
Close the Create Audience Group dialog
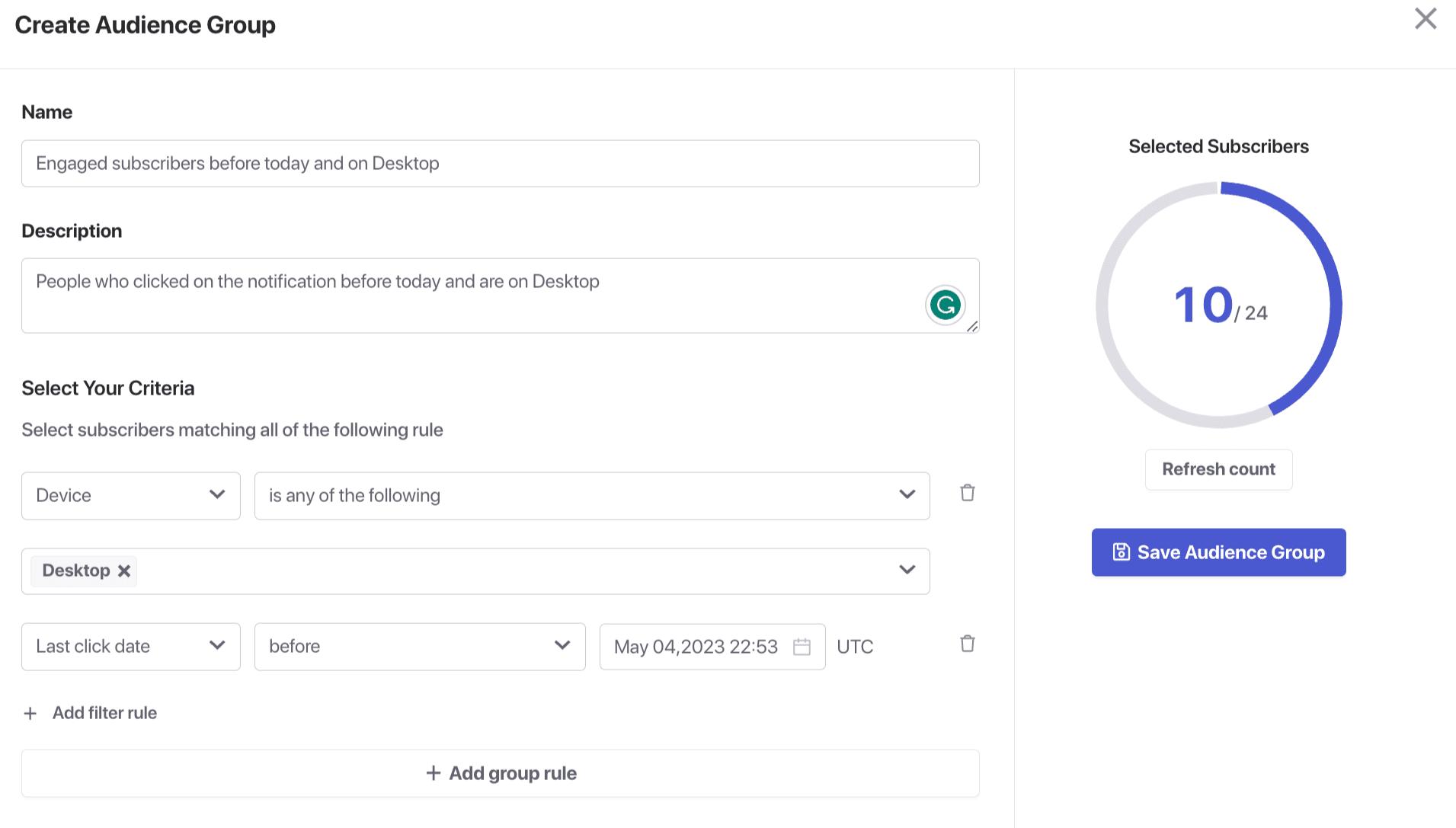1425,19
